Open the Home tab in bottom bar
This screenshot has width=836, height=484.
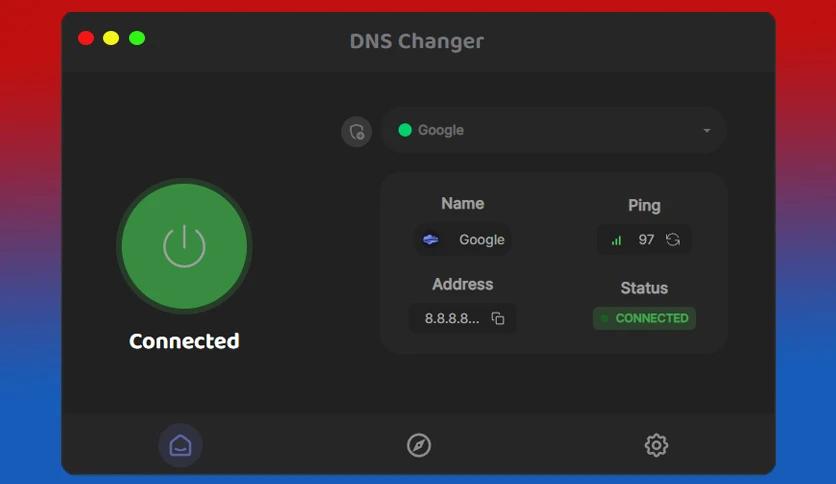(180, 445)
